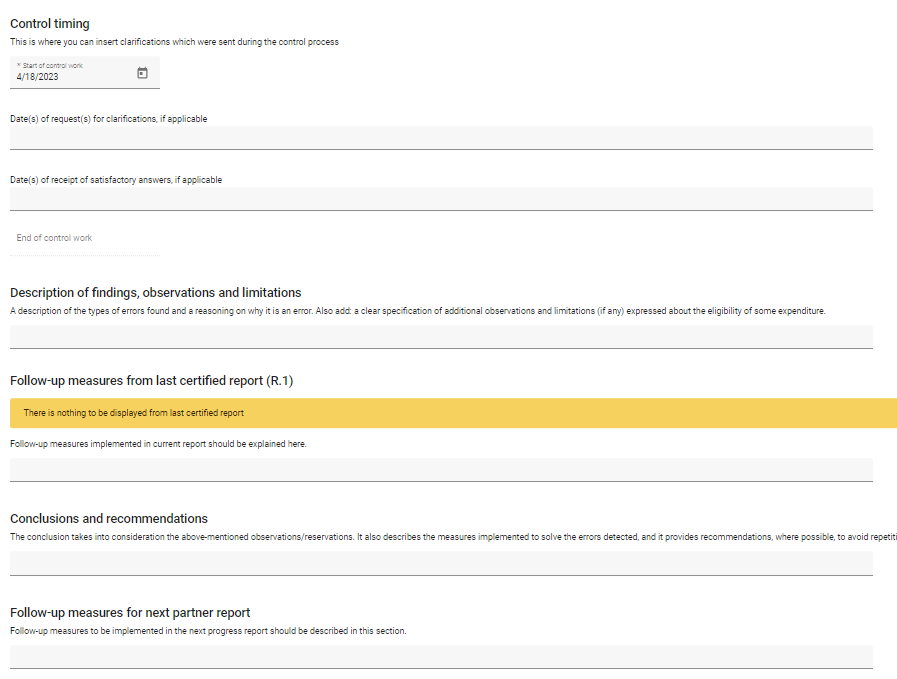The height and width of the screenshot is (679, 897).
Task: Focus the current report follow-up measures input
Action: point(441,469)
